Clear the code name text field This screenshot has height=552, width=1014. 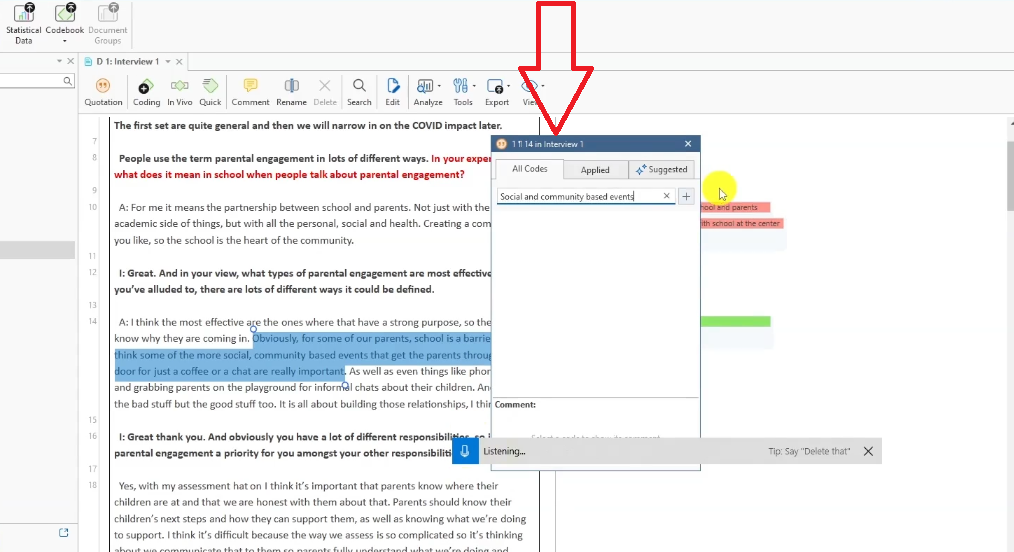(x=667, y=197)
